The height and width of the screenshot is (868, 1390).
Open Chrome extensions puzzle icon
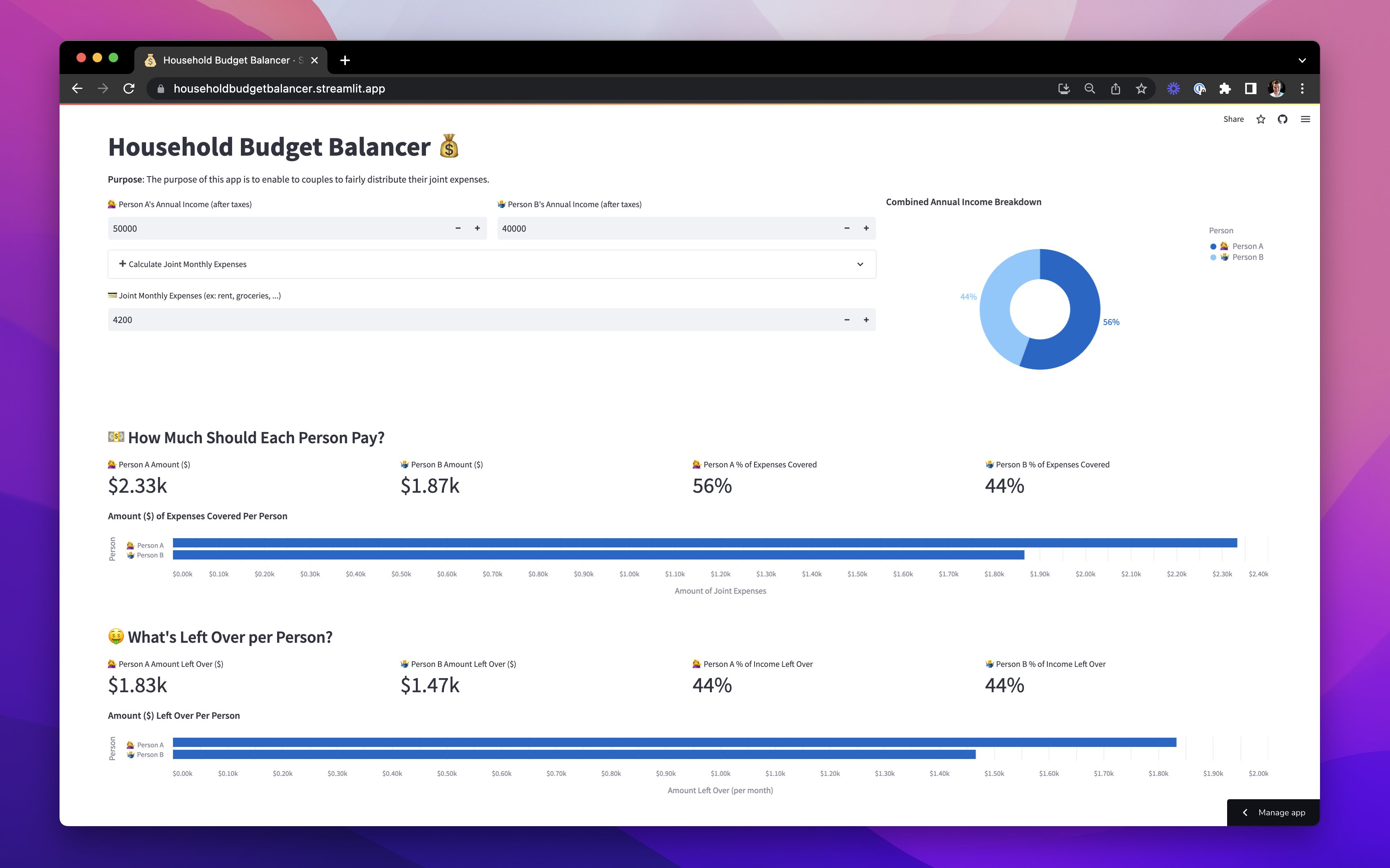pyautogui.click(x=1225, y=88)
